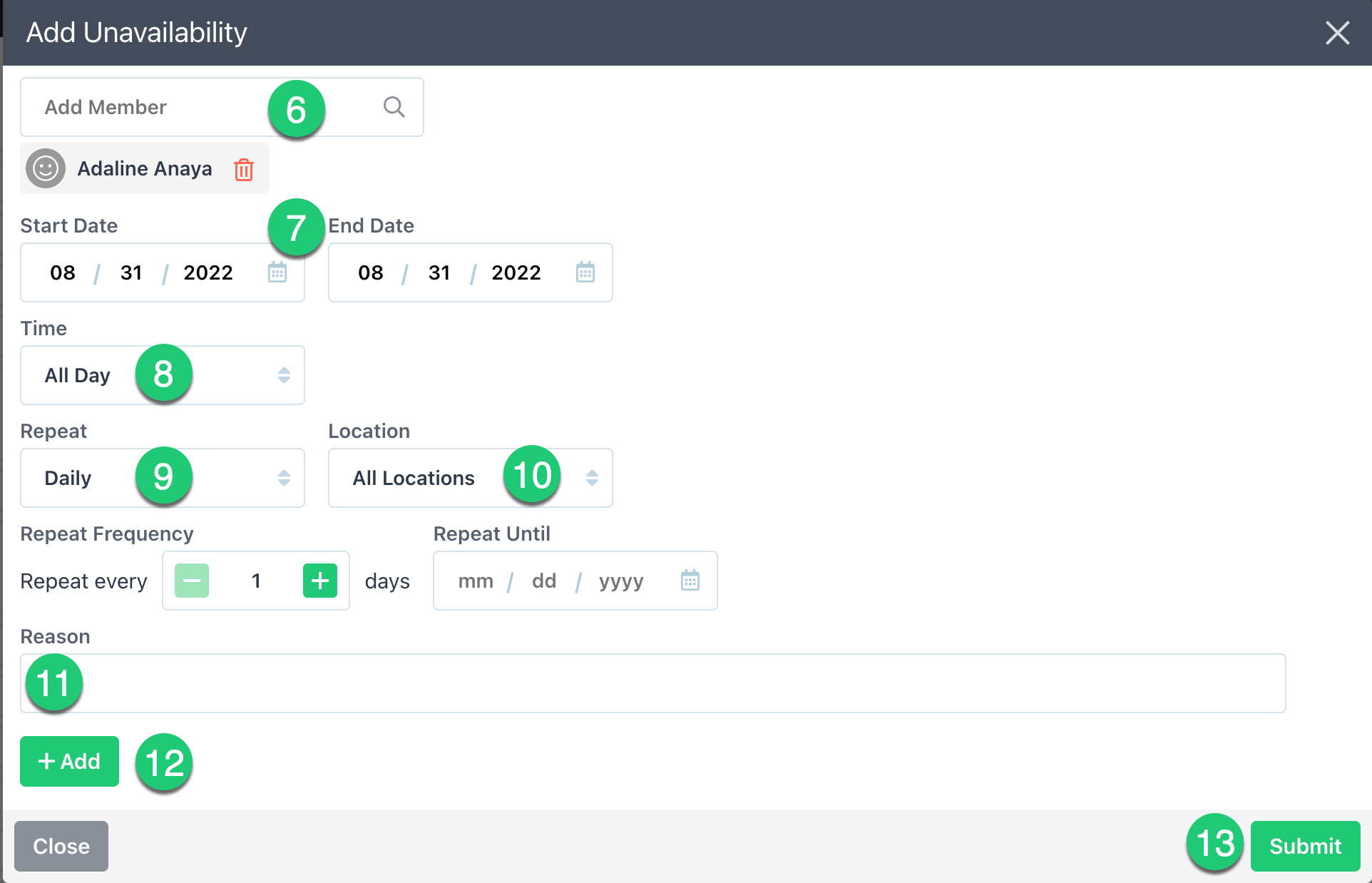Viewport: 1372px width, 883px height.
Task: Increase repeat frequency with plus button
Action: [319, 581]
